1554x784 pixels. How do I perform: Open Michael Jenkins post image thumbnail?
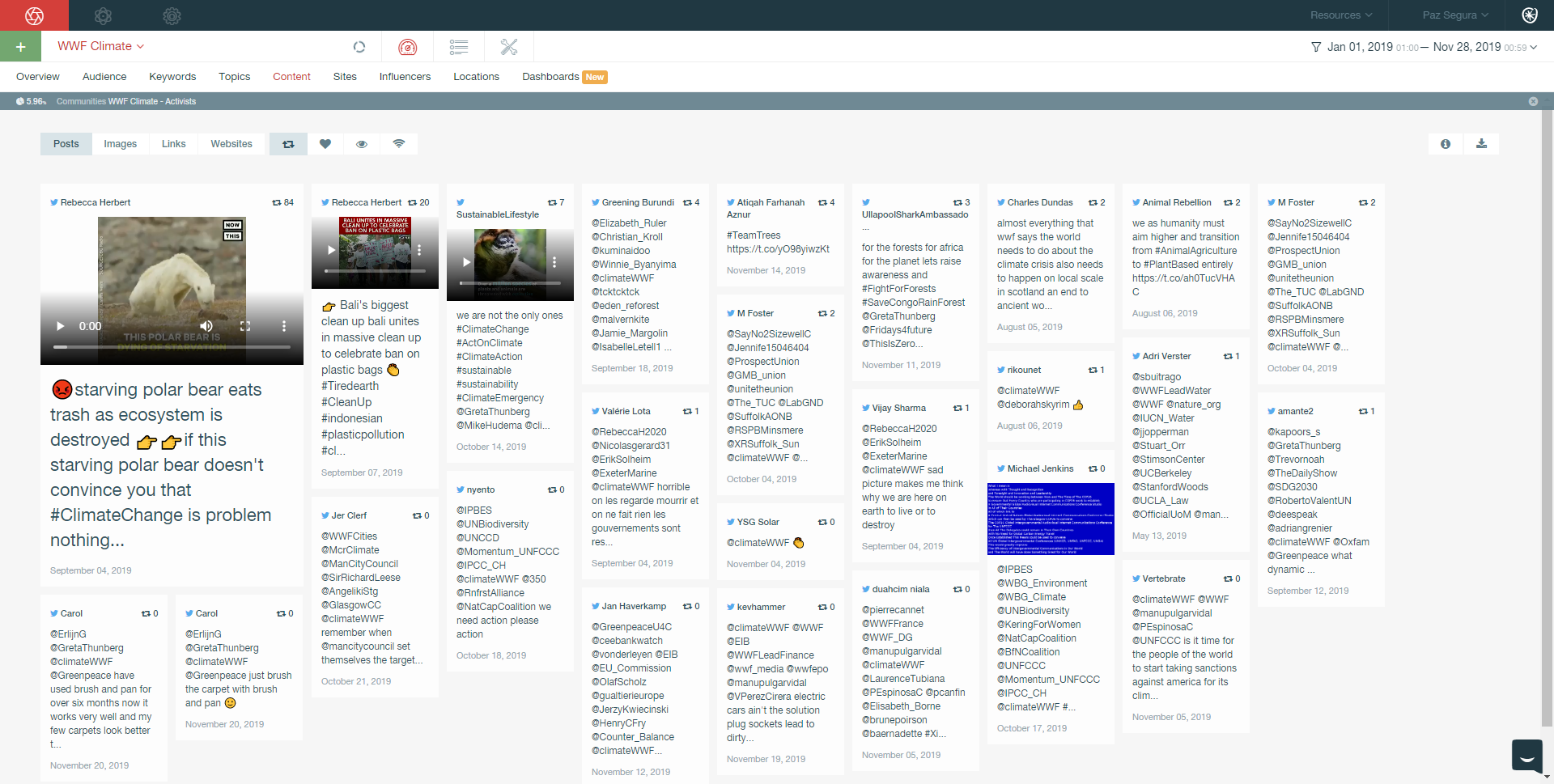pyautogui.click(x=1051, y=519)
